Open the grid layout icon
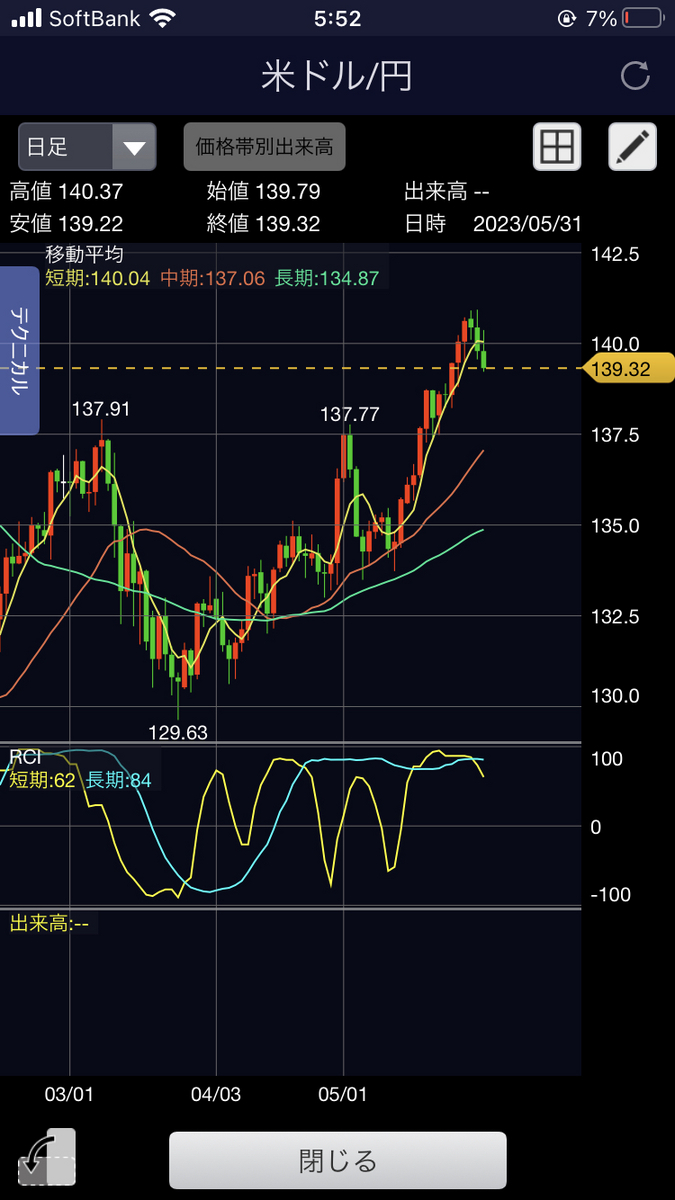Viewport: 675px width, 1200px height. pos(556,148)
